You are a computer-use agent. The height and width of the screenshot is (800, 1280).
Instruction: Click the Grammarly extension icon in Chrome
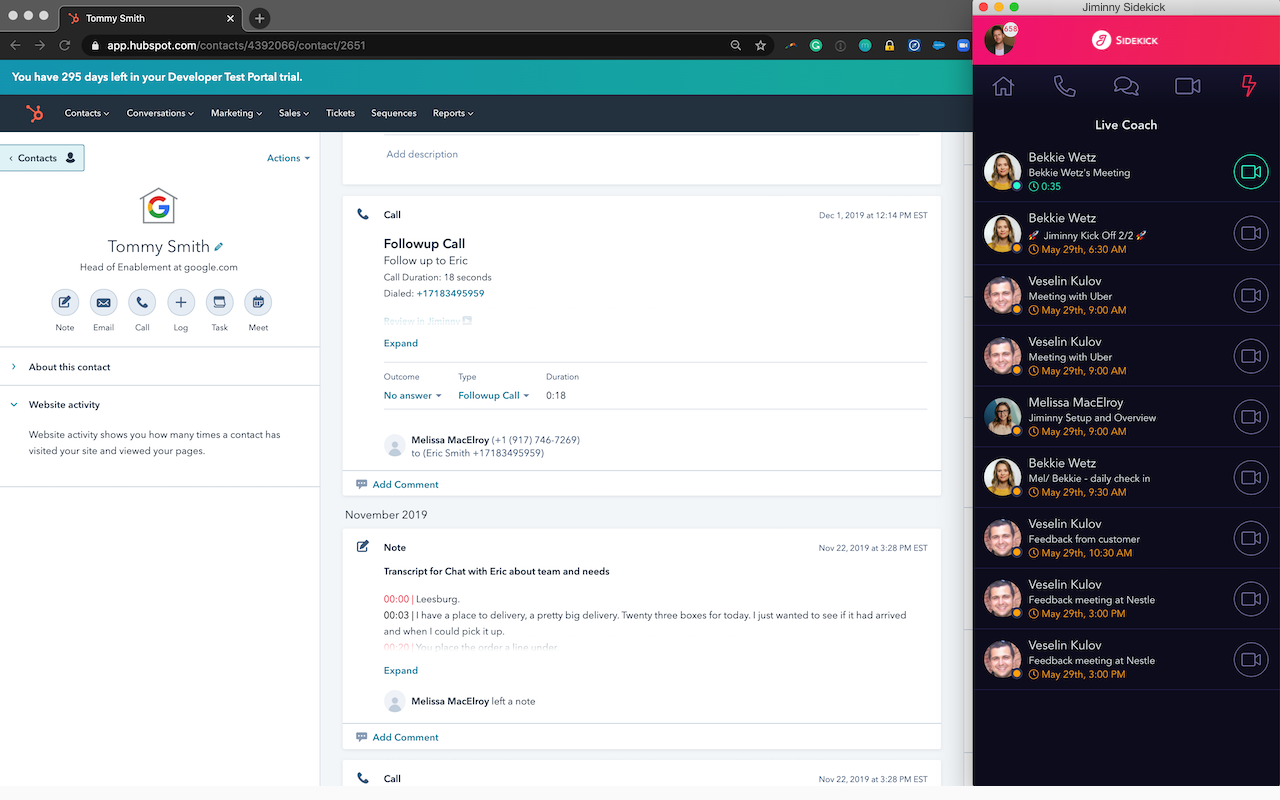pos(816,45)
